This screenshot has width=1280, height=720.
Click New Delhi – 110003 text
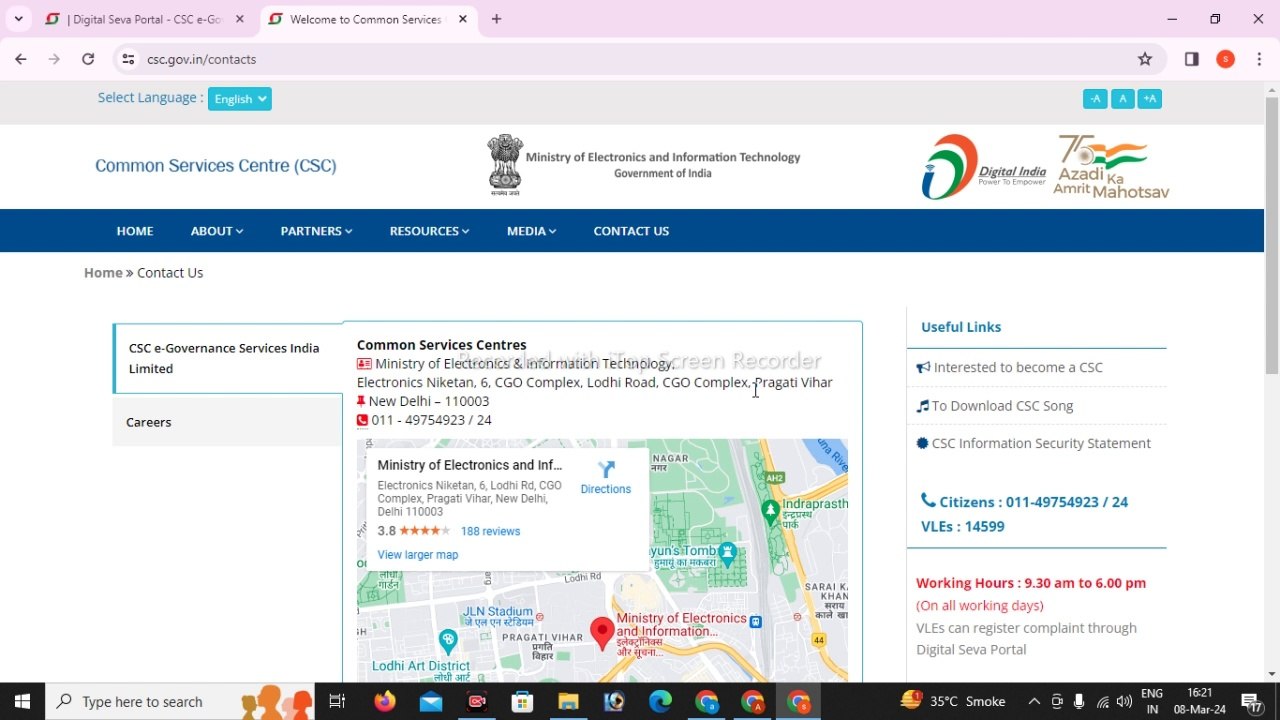click(x=429, y=401)
